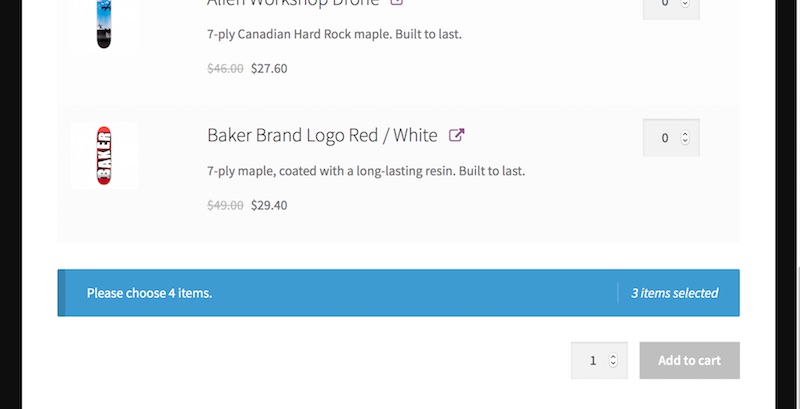Click stepper arrows on the bundle quantity
The height and width of the screenshot is (409, 800).
613,361
